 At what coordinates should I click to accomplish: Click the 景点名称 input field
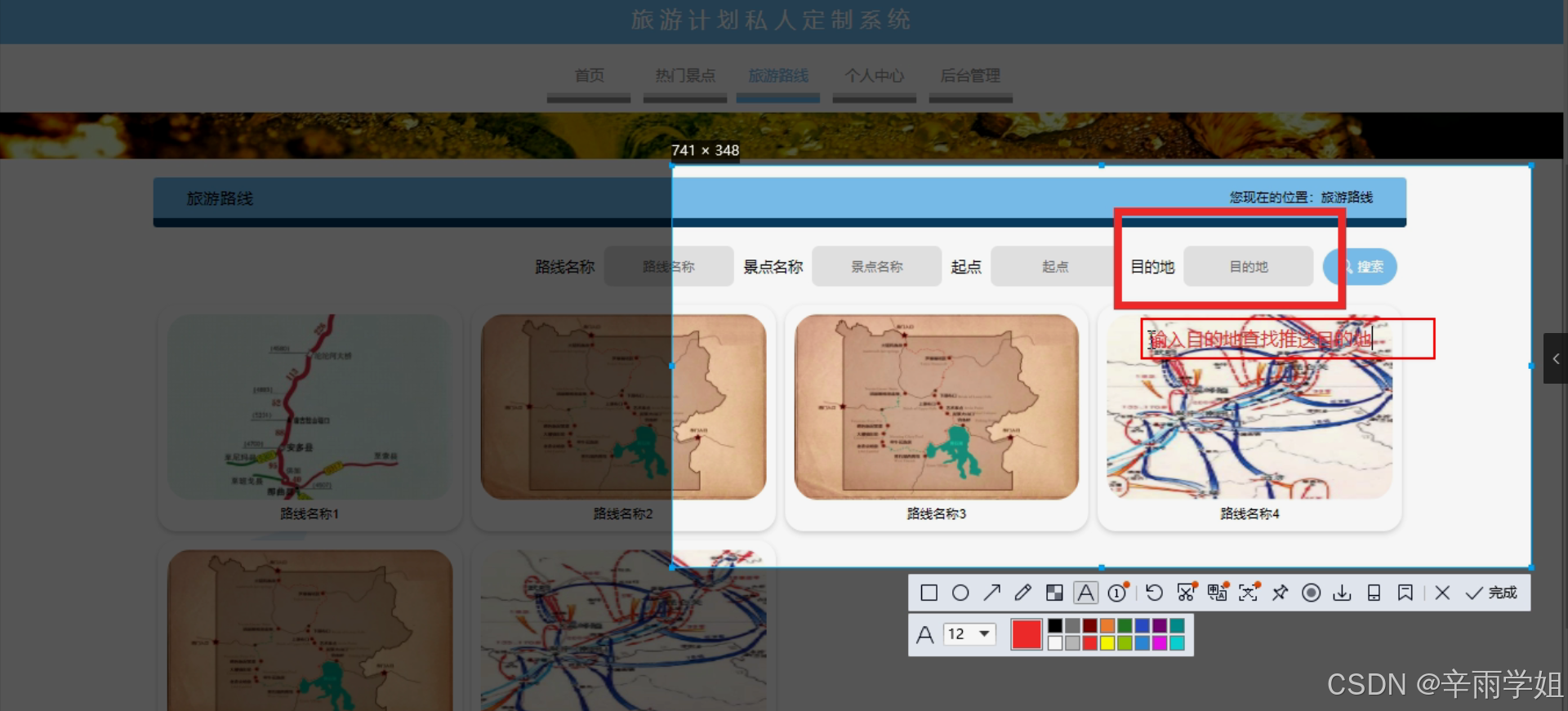point(876,267)
